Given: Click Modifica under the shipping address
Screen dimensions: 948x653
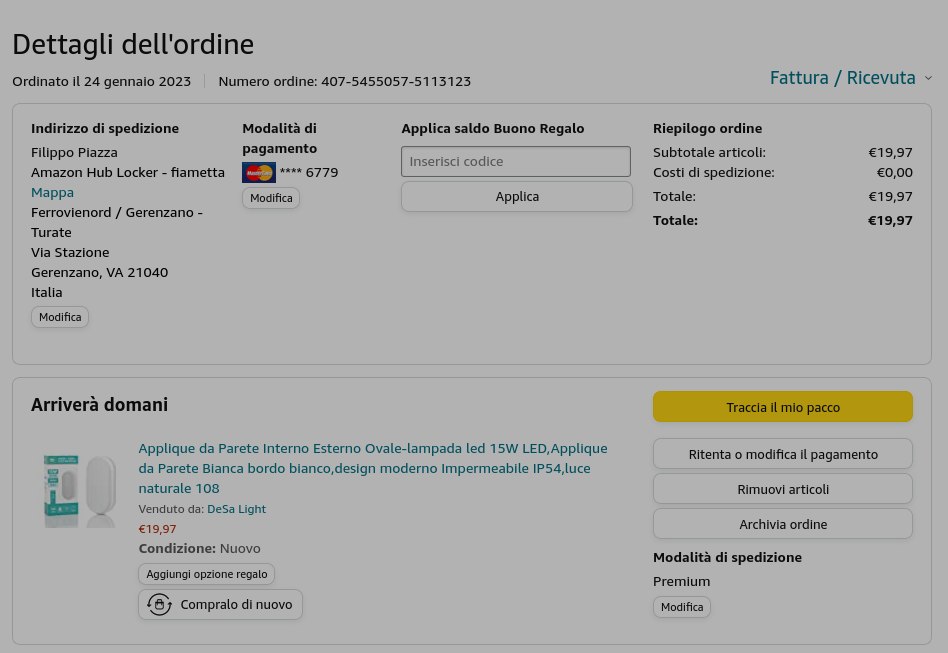Looking at the screenshot, I should [x=60, y=317].
